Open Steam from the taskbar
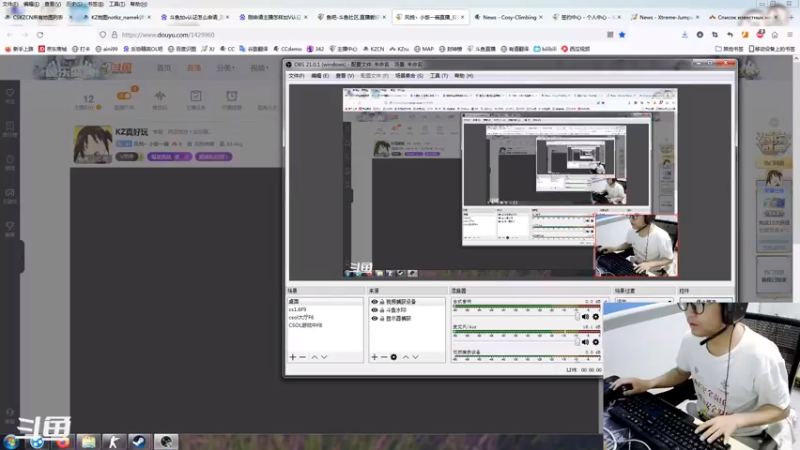This screenshot has height=450, width=800. point(139,442)
